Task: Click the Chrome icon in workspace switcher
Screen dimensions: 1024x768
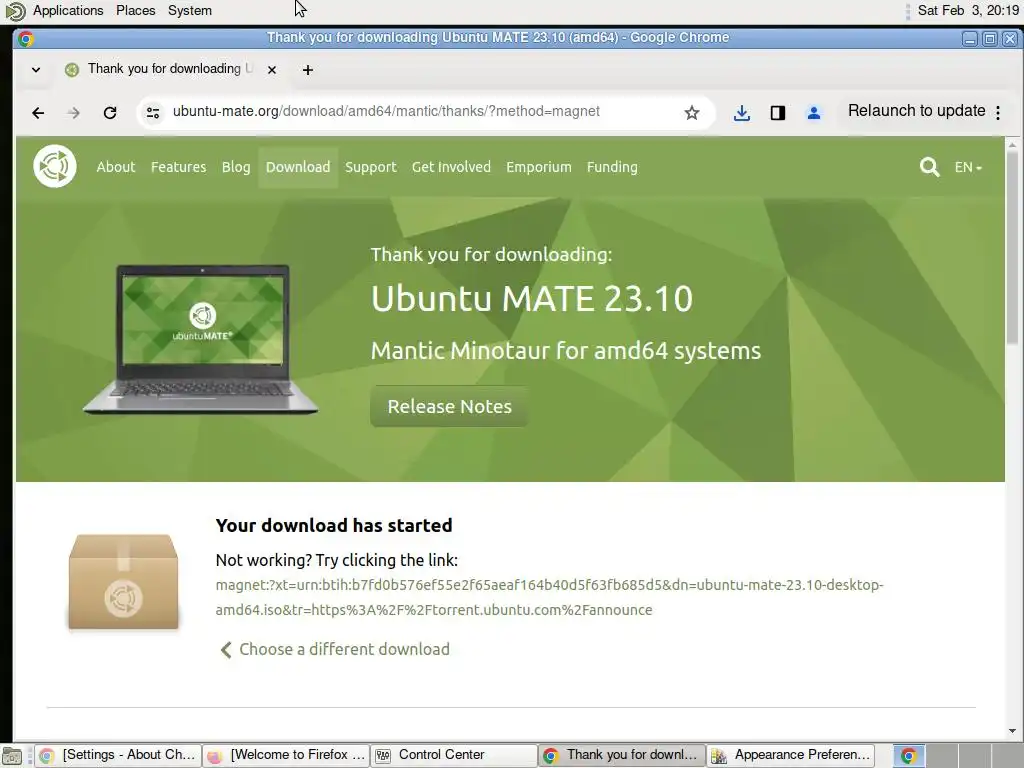Action: pyautogui.click(x=908, y=756)
